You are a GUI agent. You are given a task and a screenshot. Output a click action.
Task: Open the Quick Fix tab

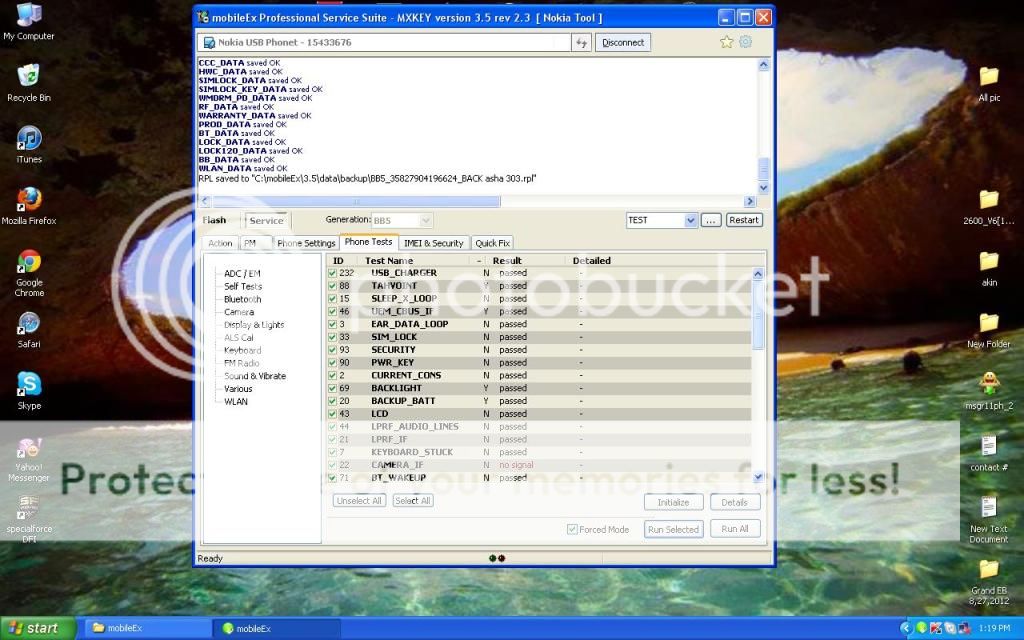[x=492, y=243]
